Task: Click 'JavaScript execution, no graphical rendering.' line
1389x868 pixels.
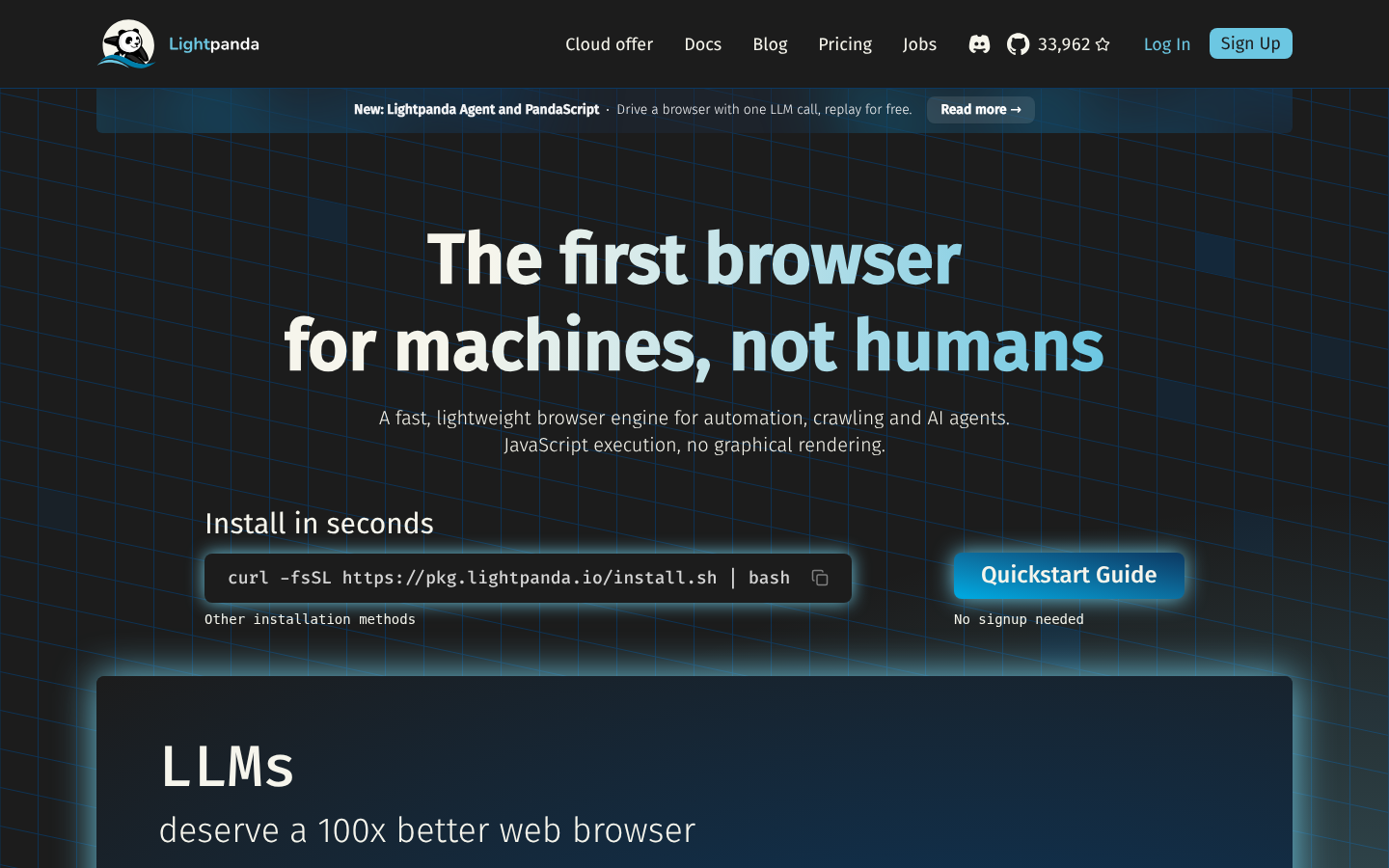Action: tap(694, 445)
